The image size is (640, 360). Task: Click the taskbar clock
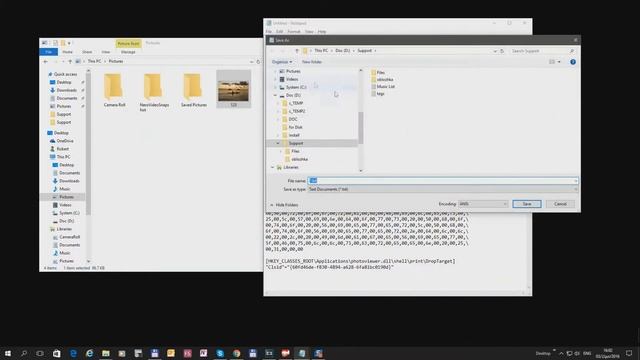point(608,353)
